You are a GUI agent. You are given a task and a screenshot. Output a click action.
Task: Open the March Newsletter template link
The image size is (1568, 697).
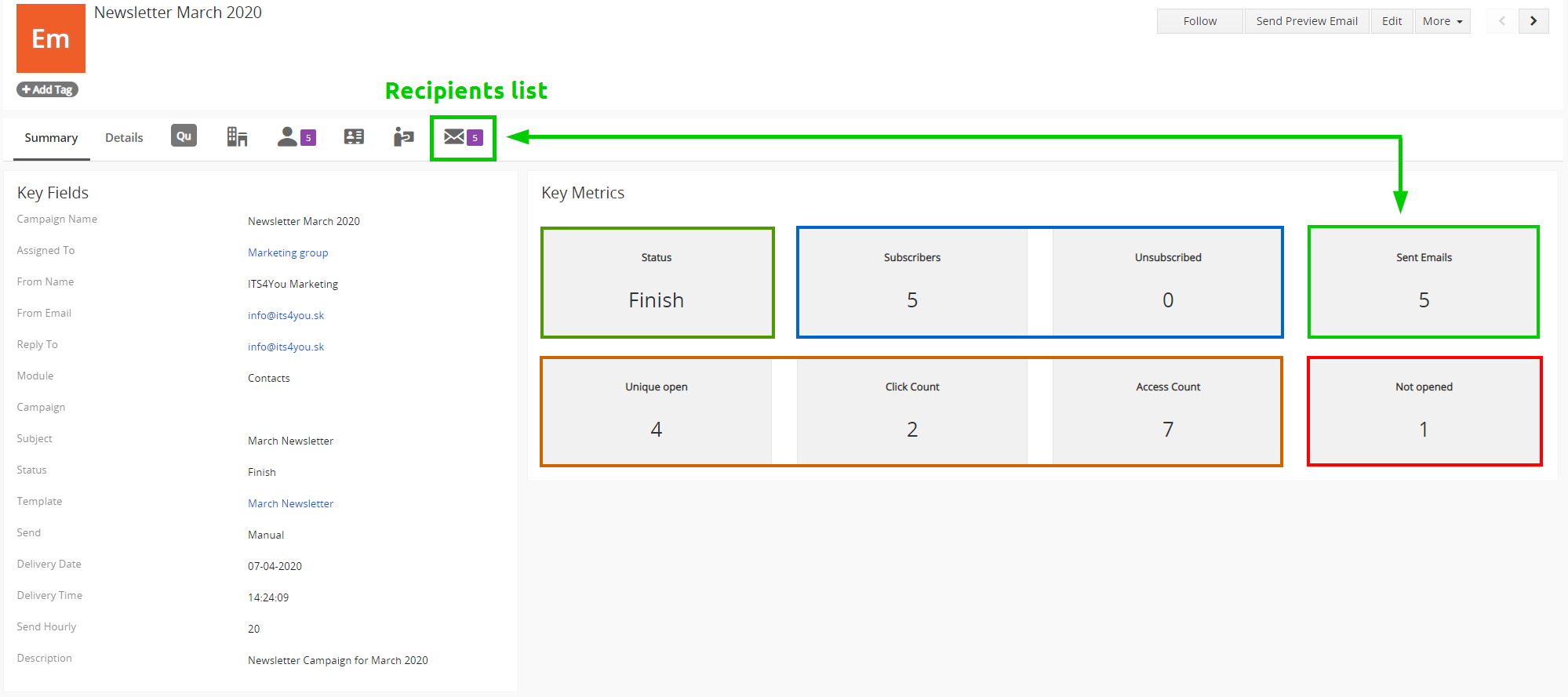(290, 503)
